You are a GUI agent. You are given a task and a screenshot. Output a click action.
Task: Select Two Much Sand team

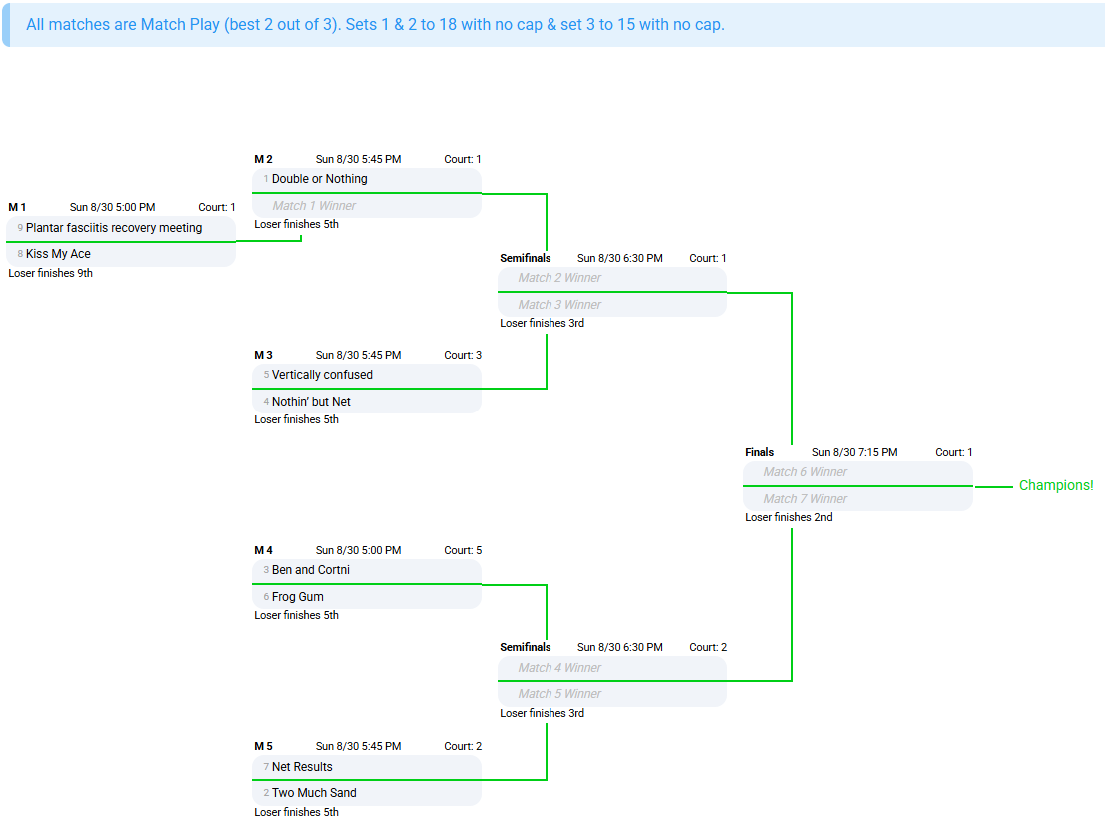(x=366, y=793)
